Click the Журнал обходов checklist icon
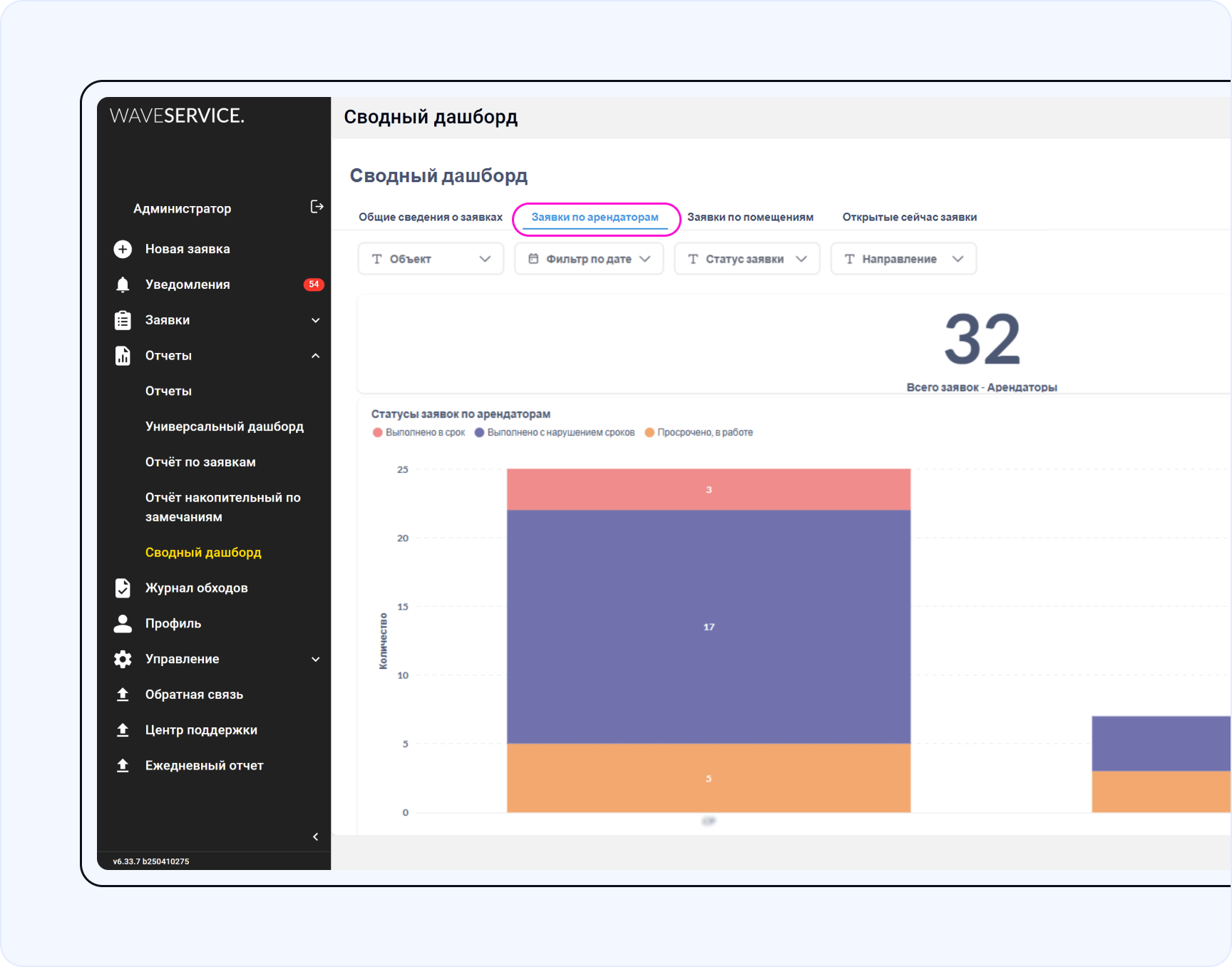The height and width of the screenshot is (967, 1232). tap(123, 588)
